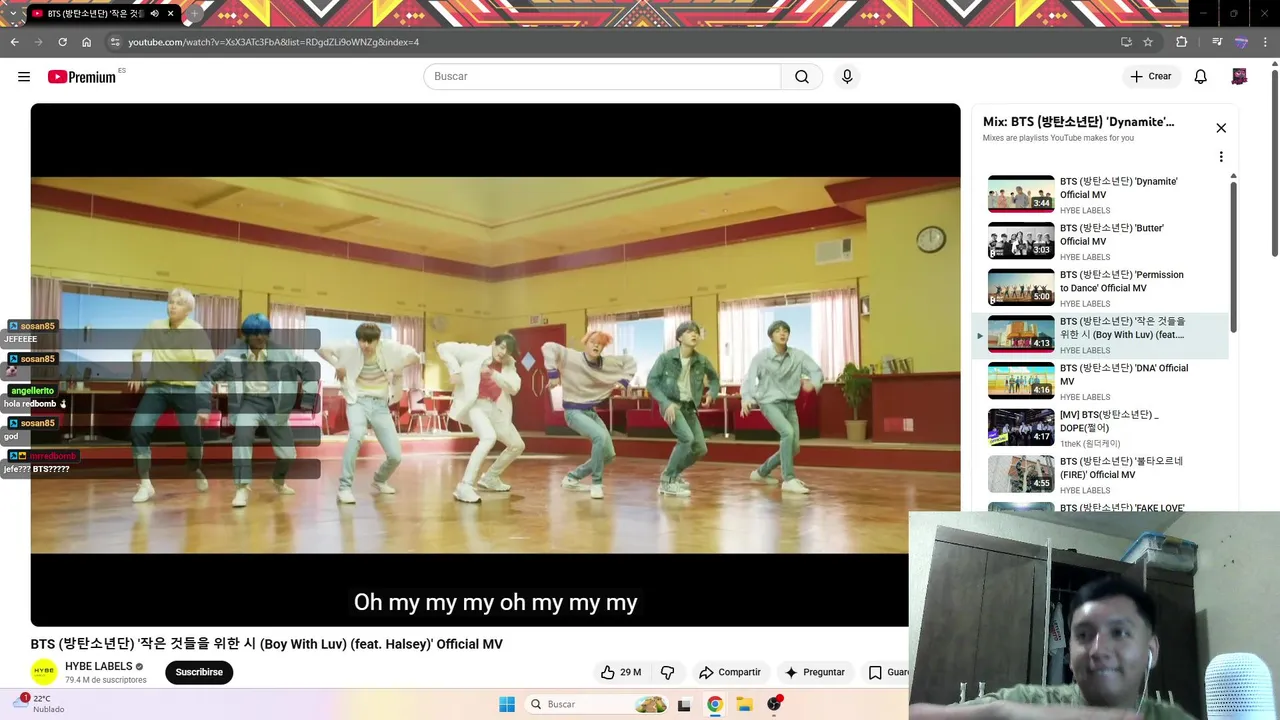Screen dimensions: 1280x720
Task: Go back in browser history
Action: click(14, 42)
